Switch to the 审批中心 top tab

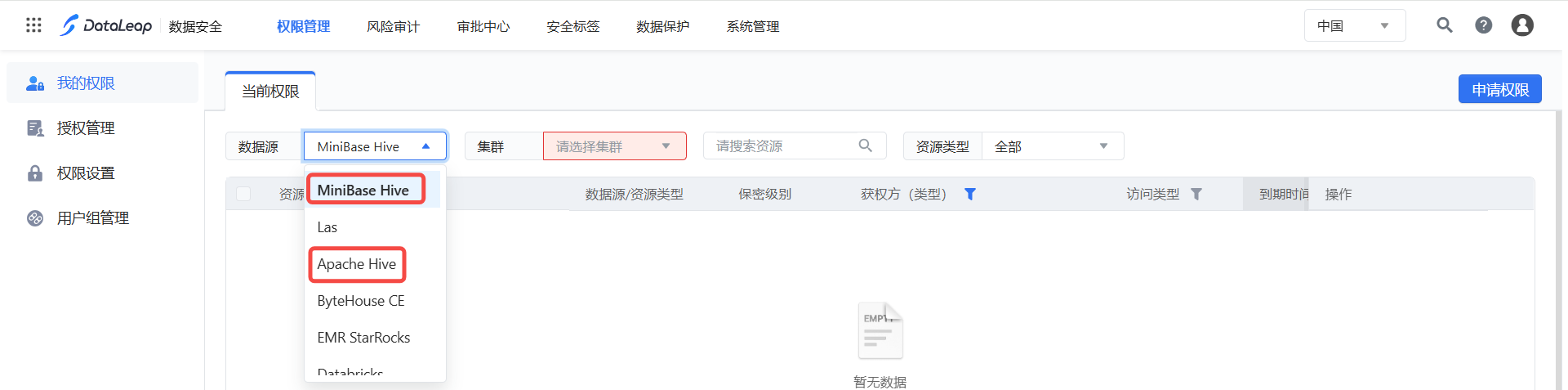click(483, 26)
